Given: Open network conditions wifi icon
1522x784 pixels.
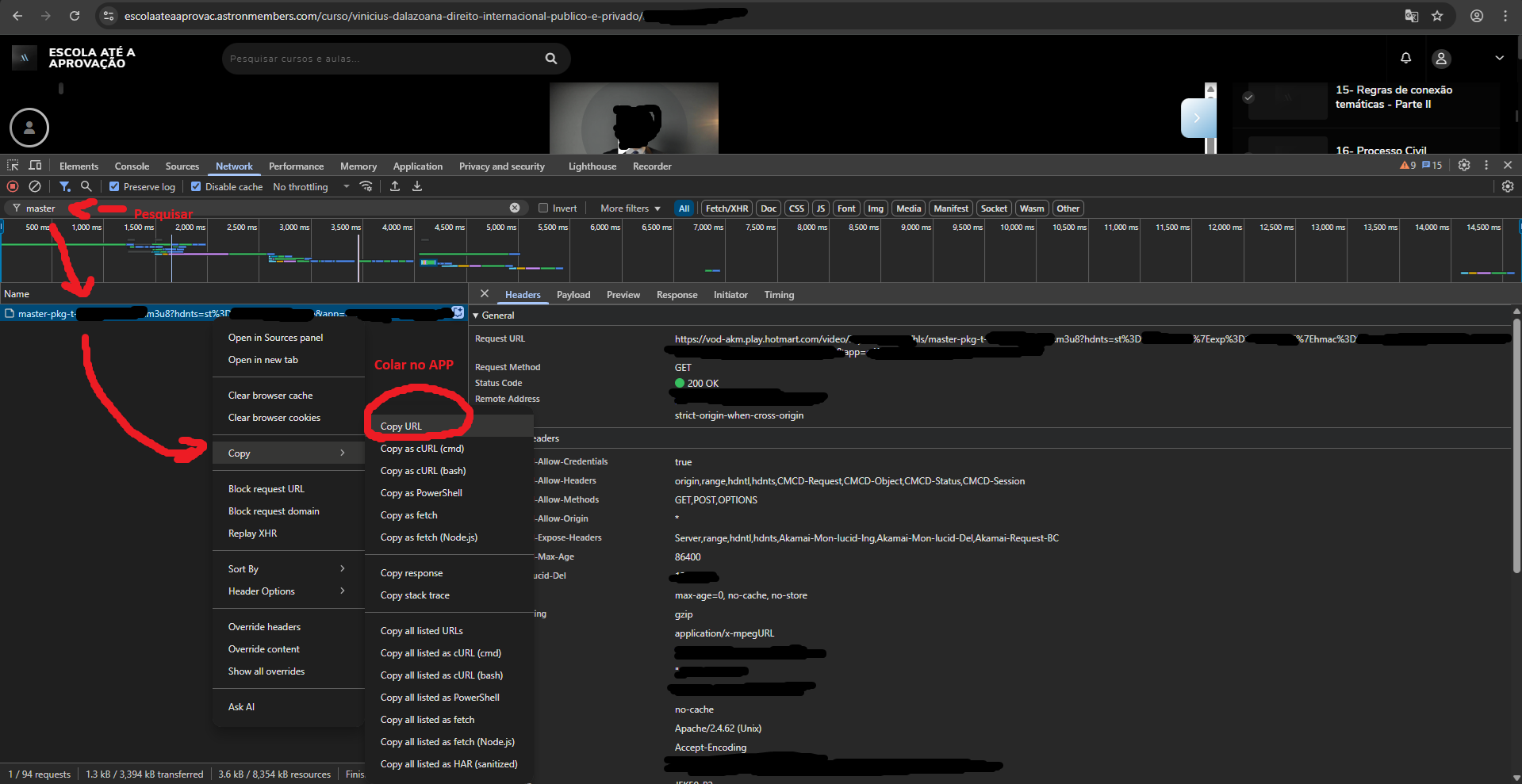Looking at the screenshot, I should tap(366, 186).
